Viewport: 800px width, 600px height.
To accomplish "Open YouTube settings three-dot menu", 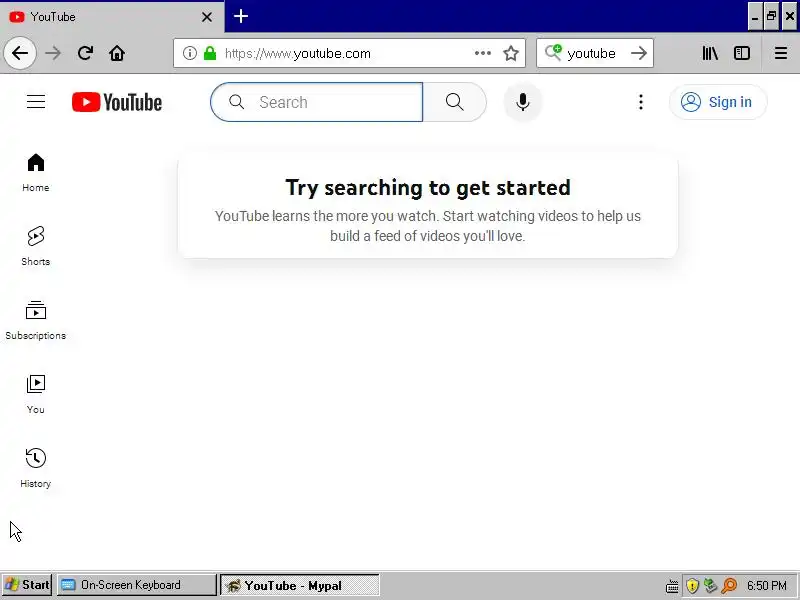I will tap(641, 102).
